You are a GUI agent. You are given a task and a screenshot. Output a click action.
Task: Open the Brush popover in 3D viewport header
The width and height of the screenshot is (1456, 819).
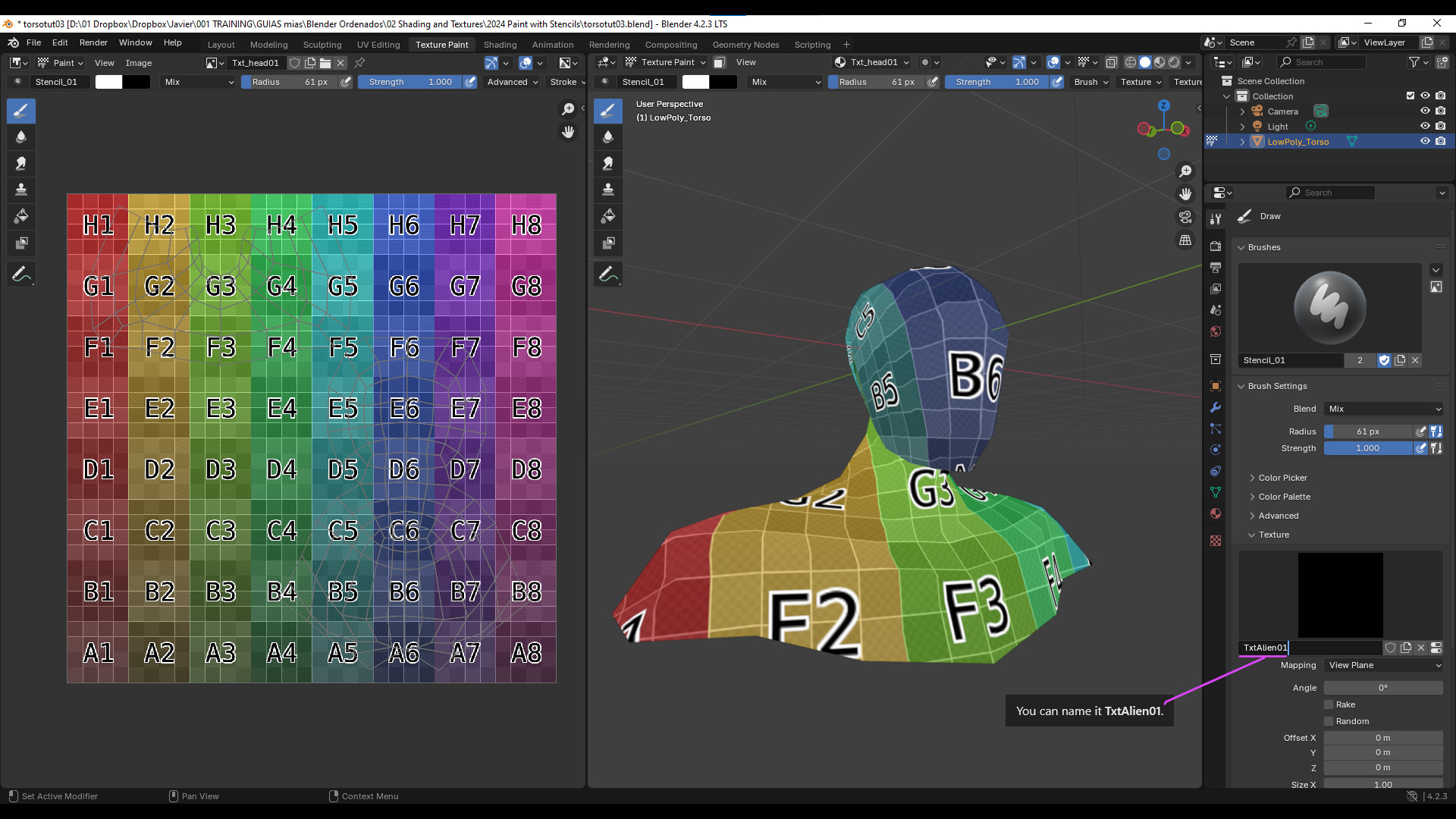1090,82
